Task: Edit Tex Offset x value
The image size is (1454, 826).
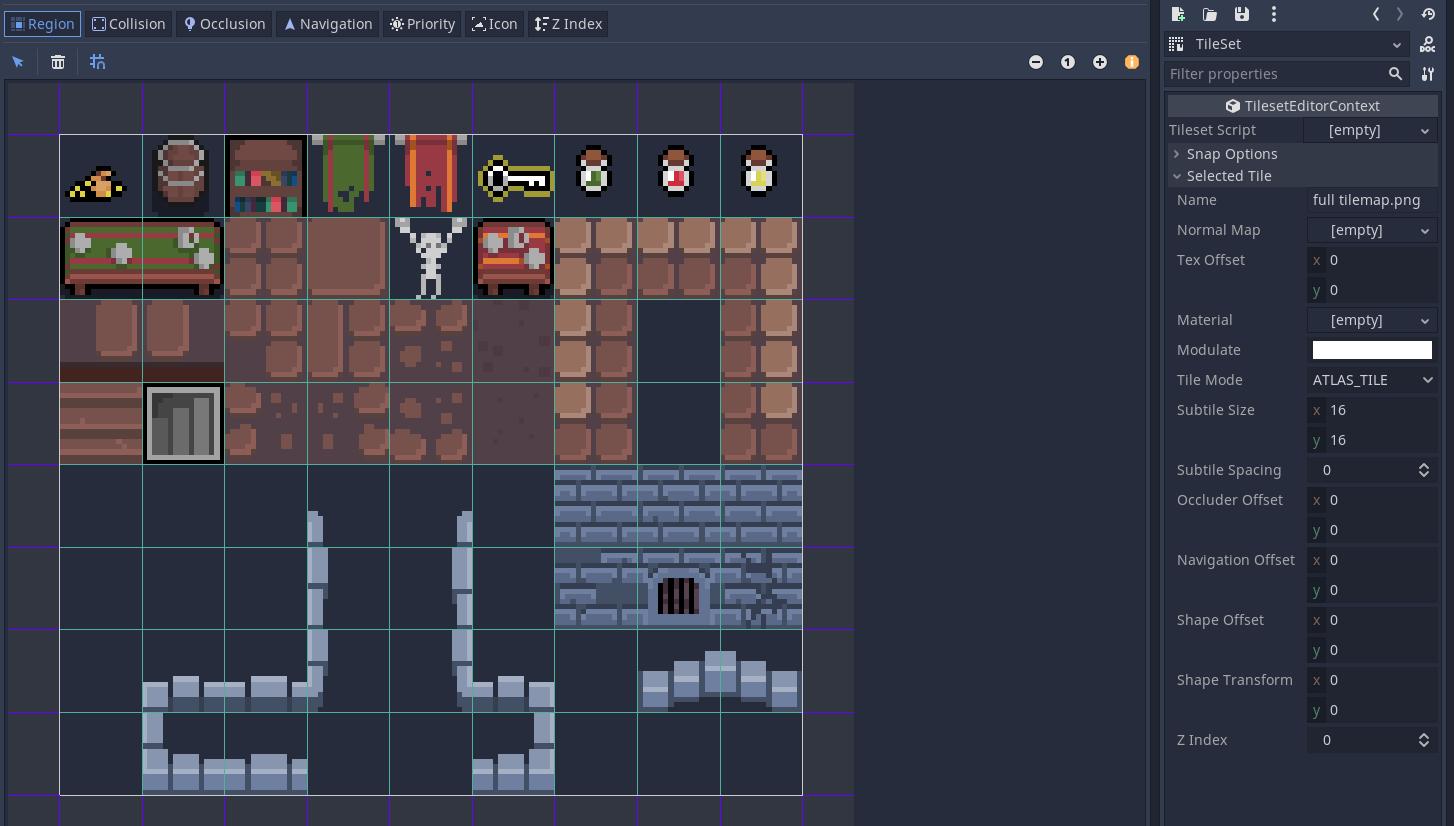Action: click(x=1372, y=260)
